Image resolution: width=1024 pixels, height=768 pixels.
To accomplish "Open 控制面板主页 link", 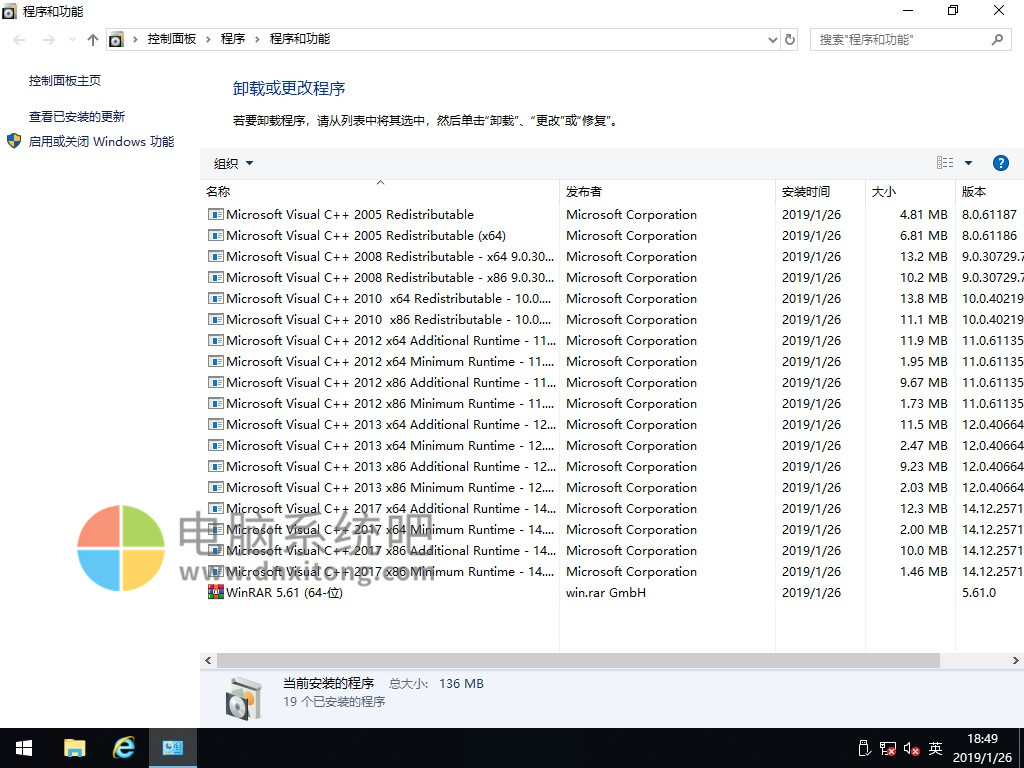I will click(65, 80).
